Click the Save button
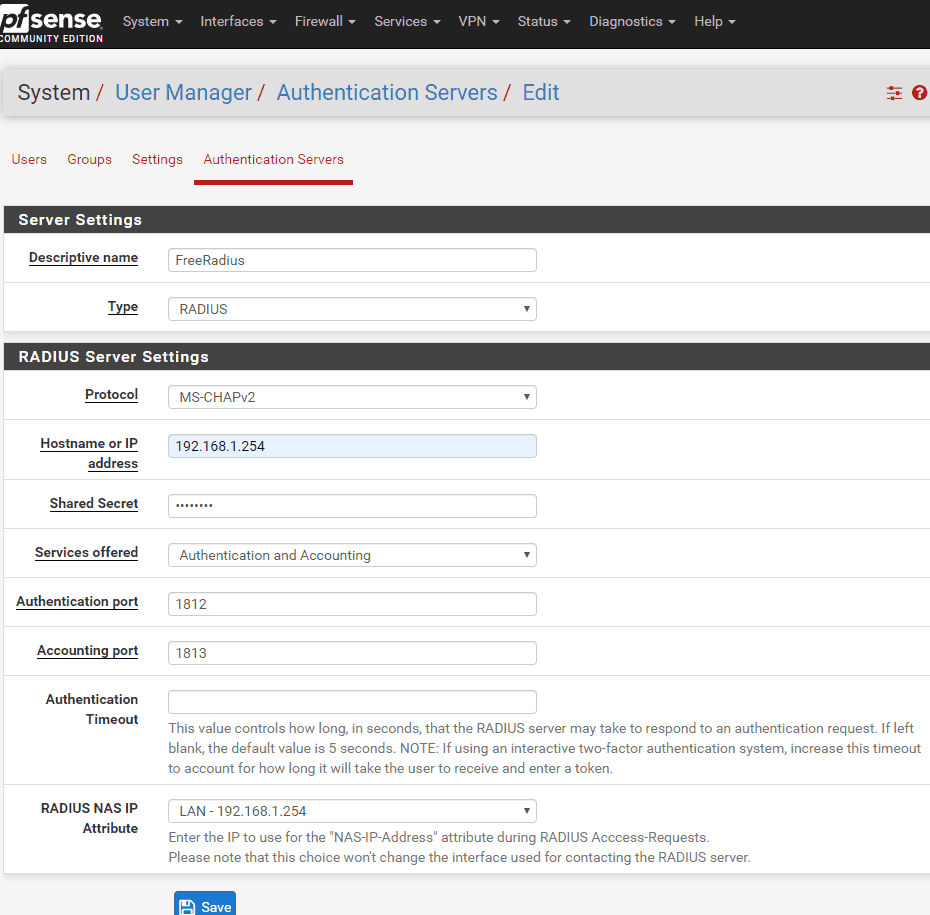Viewport: 930px width, 915px height. pos(205,905)
